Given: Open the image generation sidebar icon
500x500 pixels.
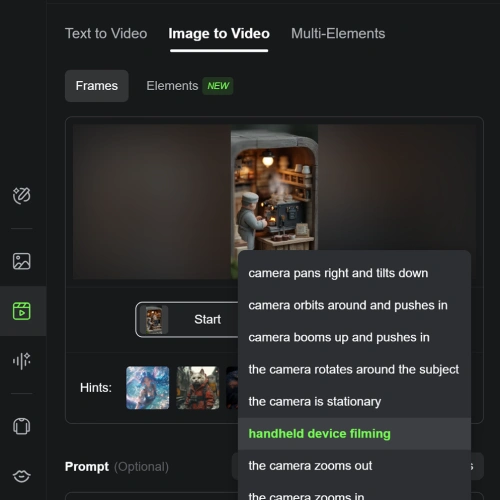Looking at the screenshot, I should [22, 261].
